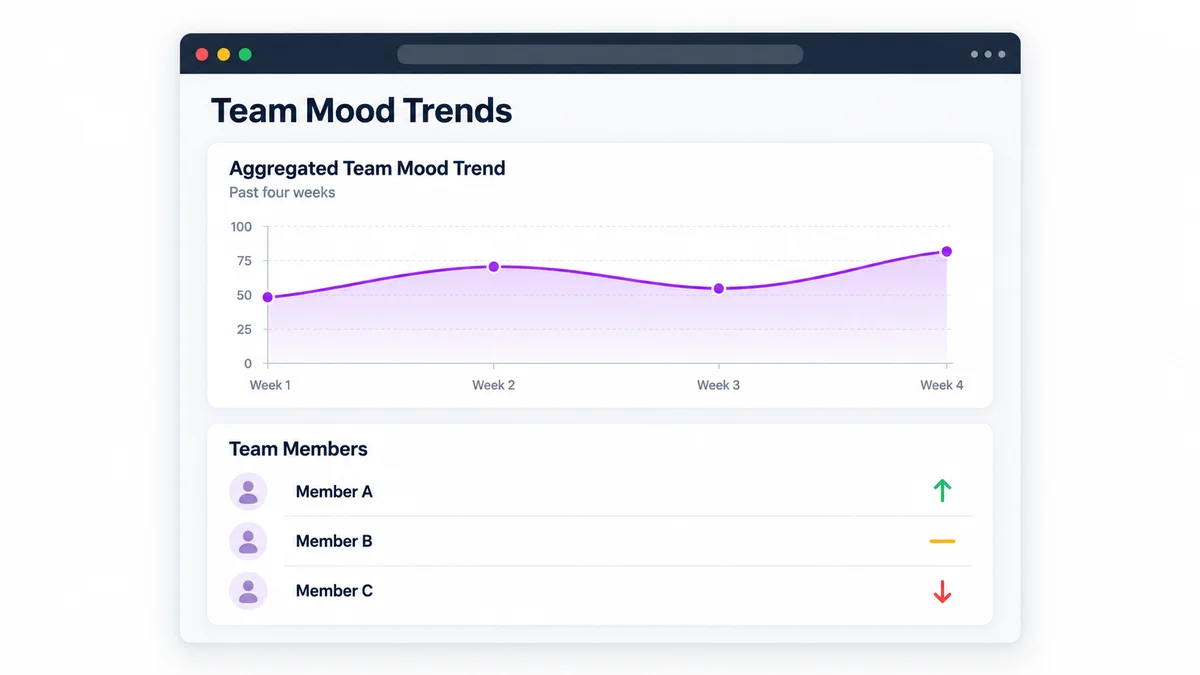Click the browser address bar

tap(600, 54)
